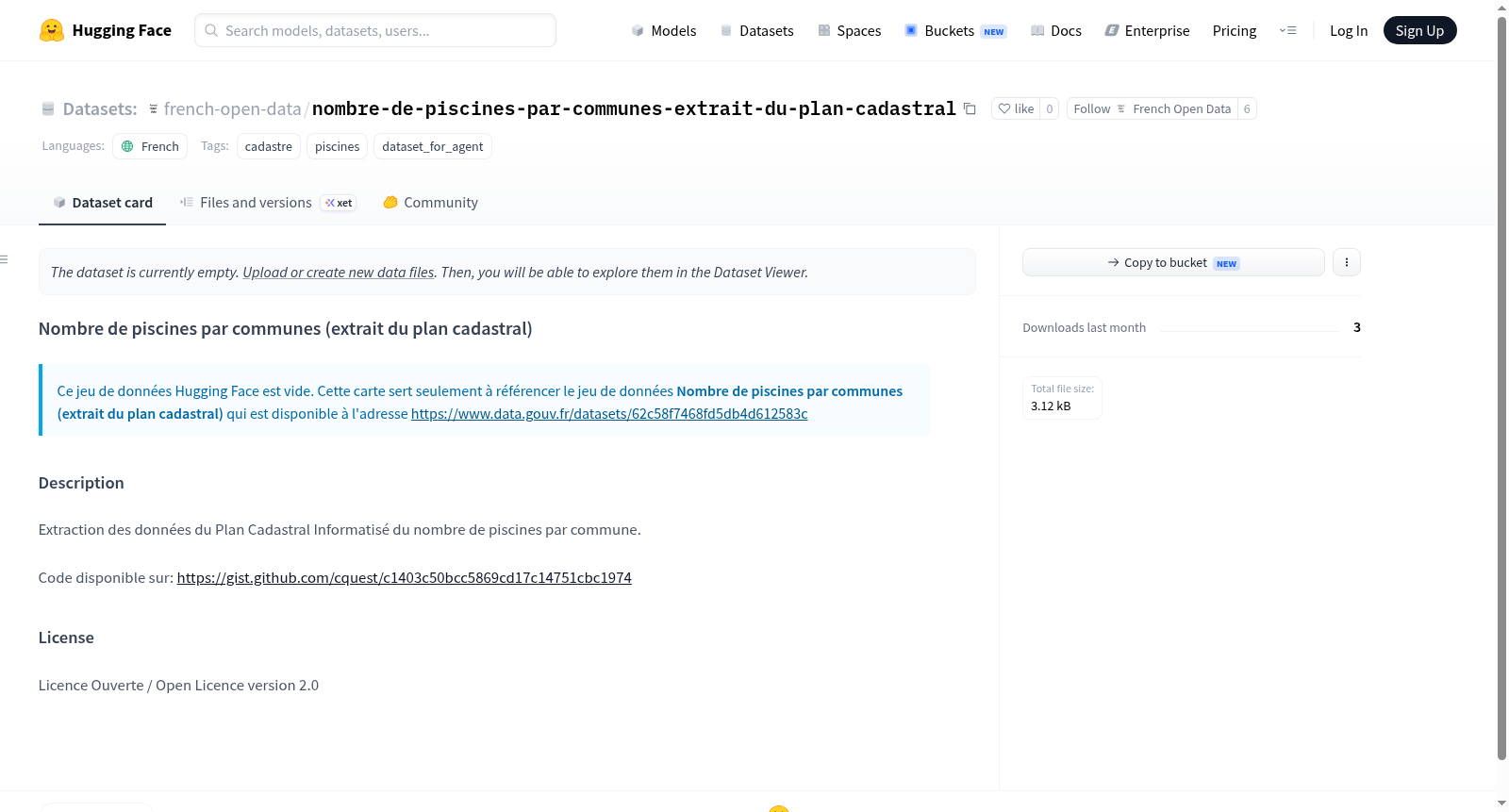Click Upload or create new data files
The width and height of the screenshot is (1509, 812).
(x=339, y=273)
